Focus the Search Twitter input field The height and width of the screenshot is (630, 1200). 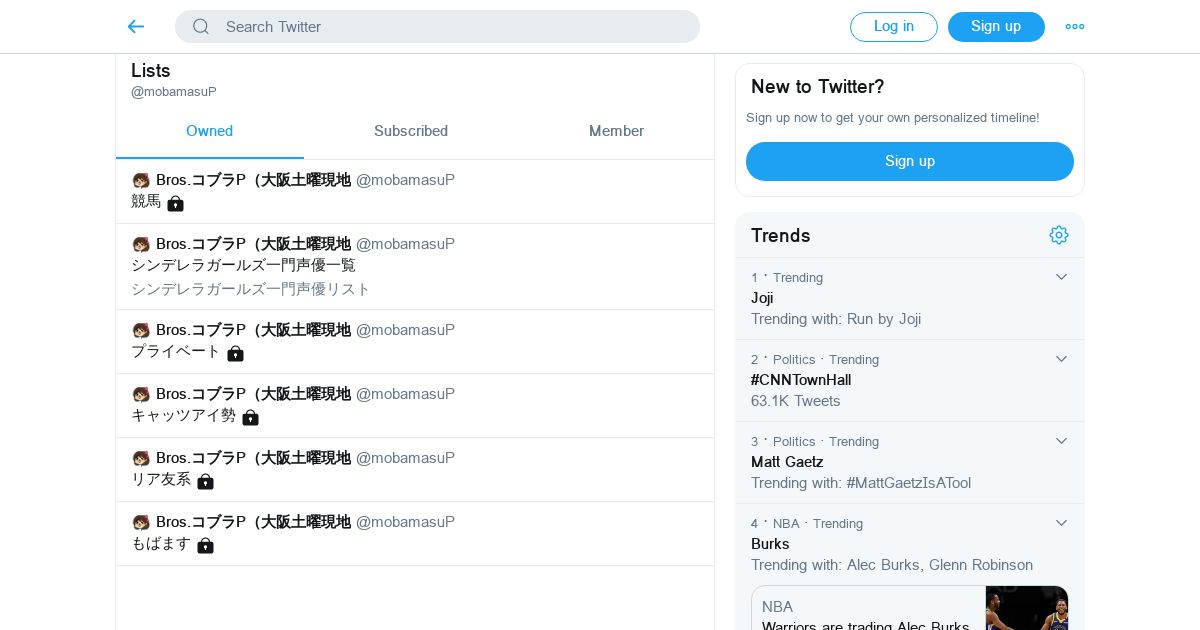pyautogui.click(x=450, y=27)
